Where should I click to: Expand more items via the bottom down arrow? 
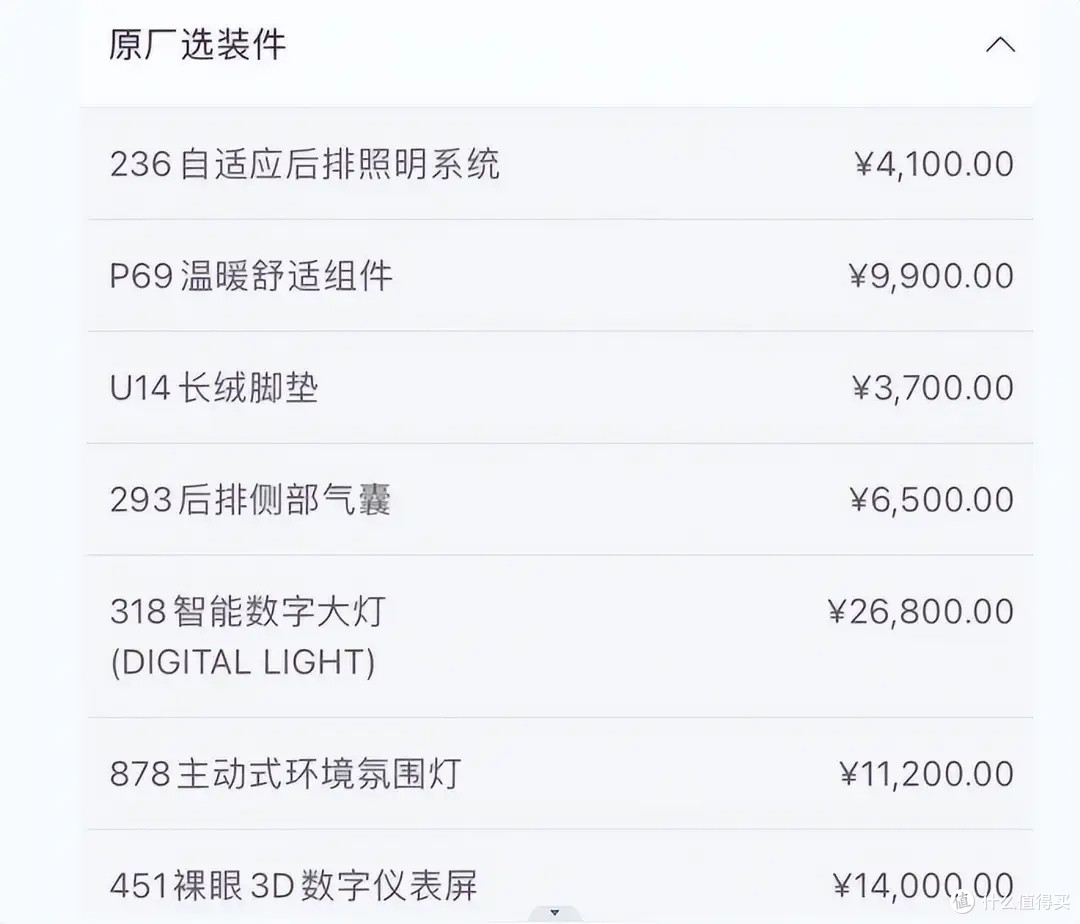(554, 912)
